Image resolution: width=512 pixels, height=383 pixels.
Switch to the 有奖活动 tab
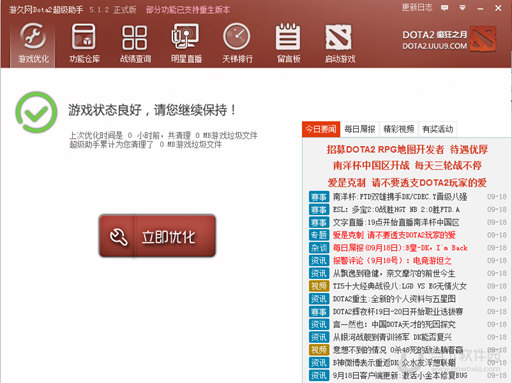(x=438, y=129)
